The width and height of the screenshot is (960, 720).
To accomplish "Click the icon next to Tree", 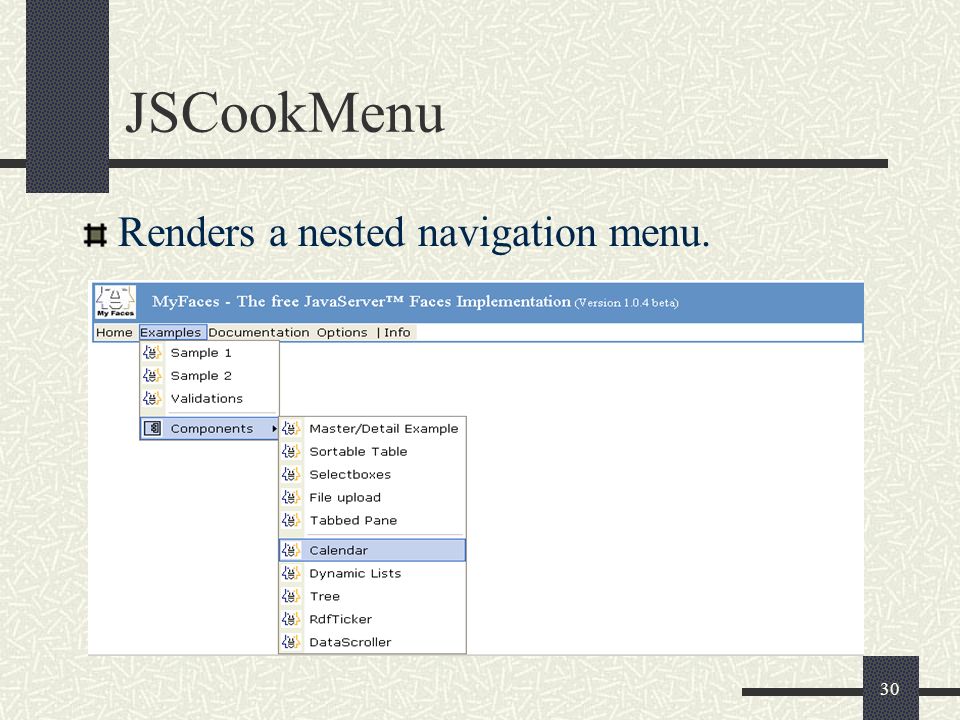I will 291,596.
